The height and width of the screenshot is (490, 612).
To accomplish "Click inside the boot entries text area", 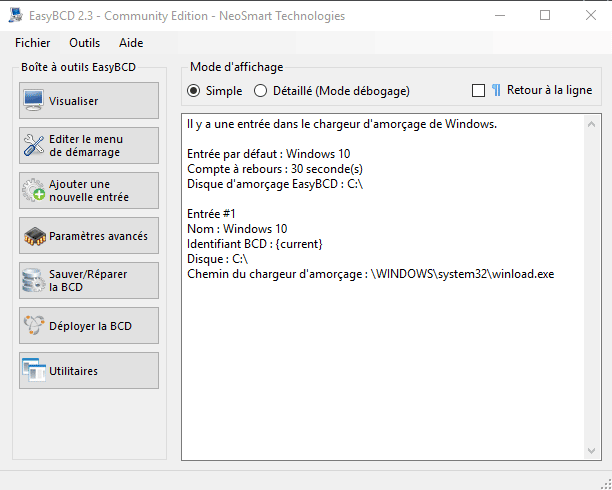I will pos(384,287).
